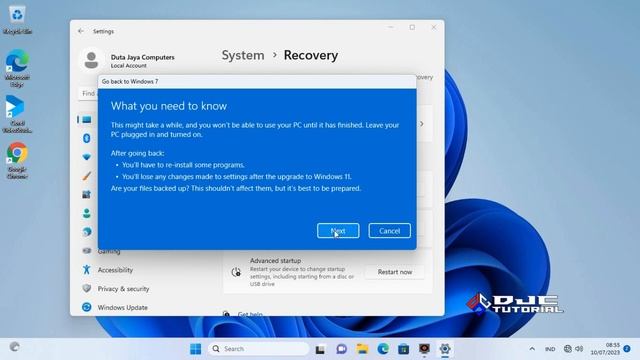Click the Duta Jaya Computers account avatar
Image resolution: width=640 pixels, height=360 pixels.
(x=91, y=60)
